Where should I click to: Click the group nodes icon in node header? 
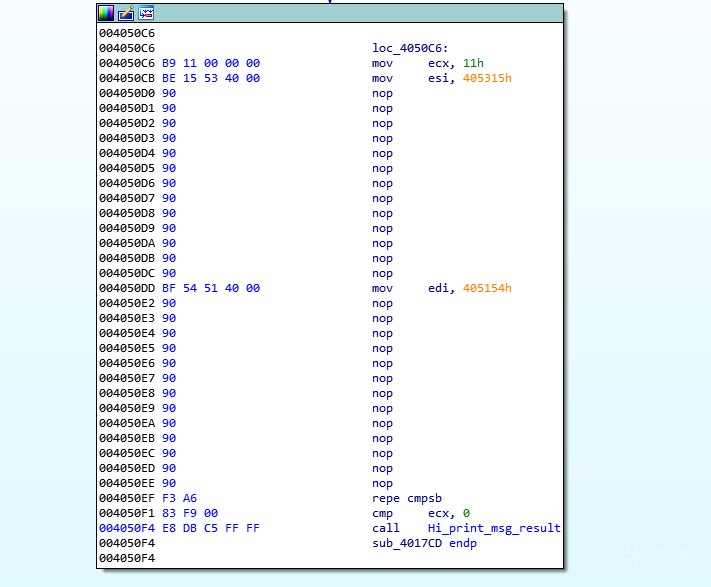pos(146,13)
